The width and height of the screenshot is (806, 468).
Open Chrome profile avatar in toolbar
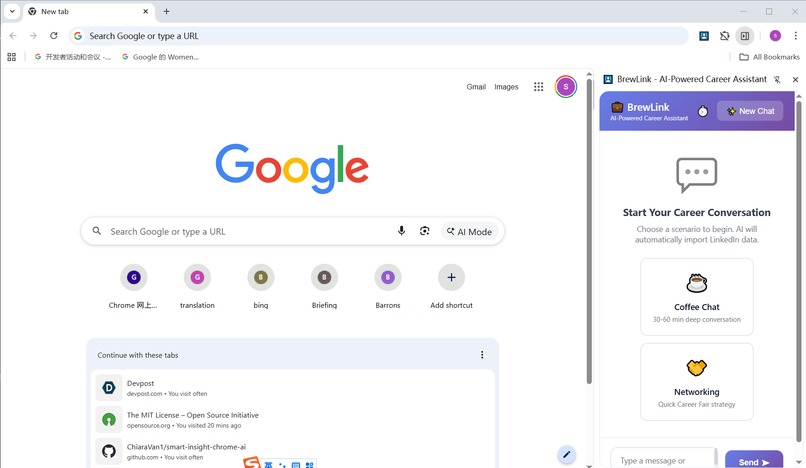pos(775,35)
